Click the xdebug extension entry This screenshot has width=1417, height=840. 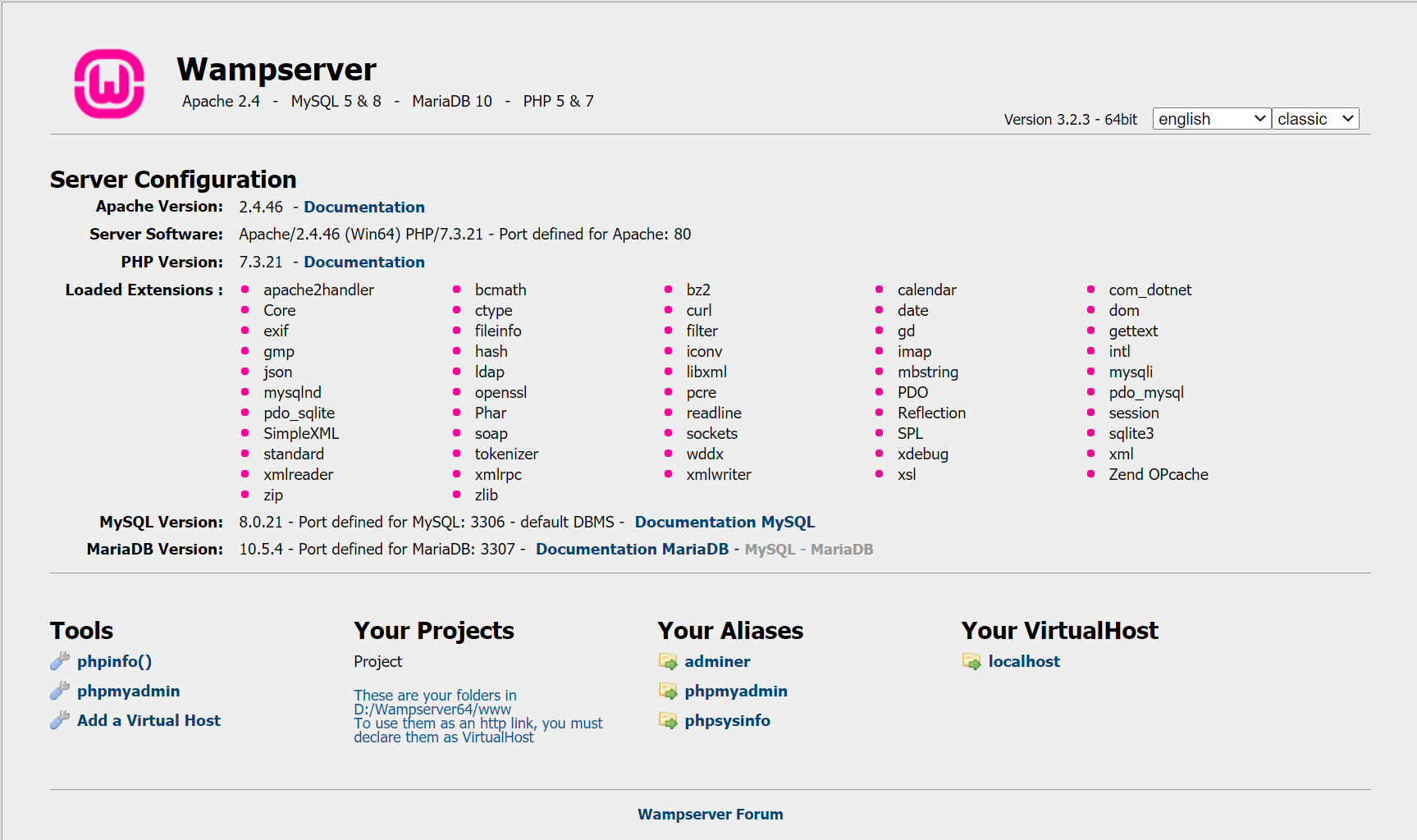coord(922,454)
